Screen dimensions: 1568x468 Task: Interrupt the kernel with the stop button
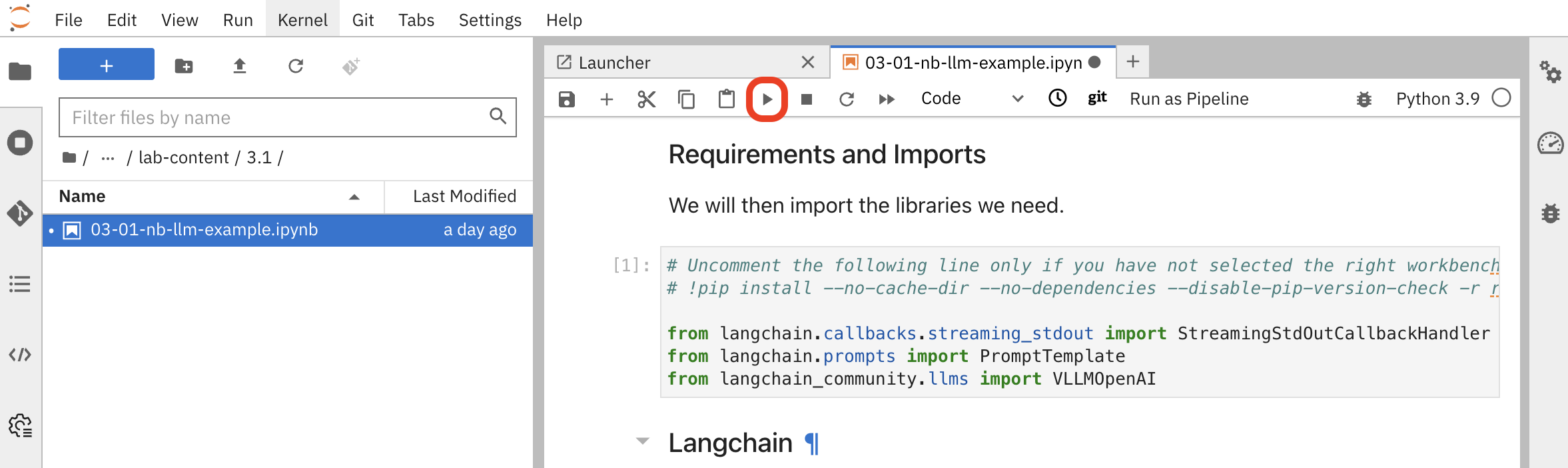806,99
